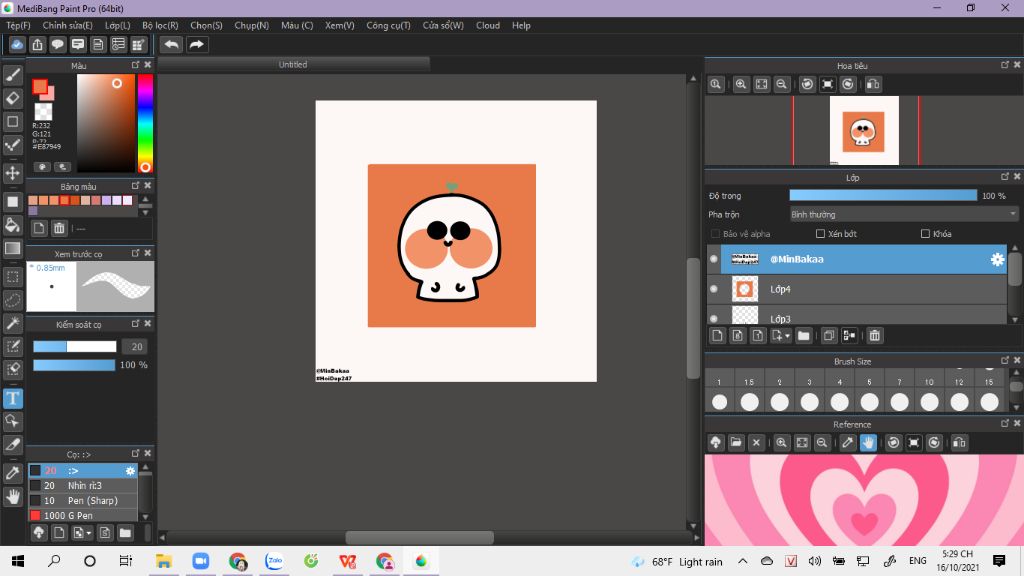Click the Undo arrow in top toolbar
This screenshot has width=1024, height=576.
click(172, 44)
